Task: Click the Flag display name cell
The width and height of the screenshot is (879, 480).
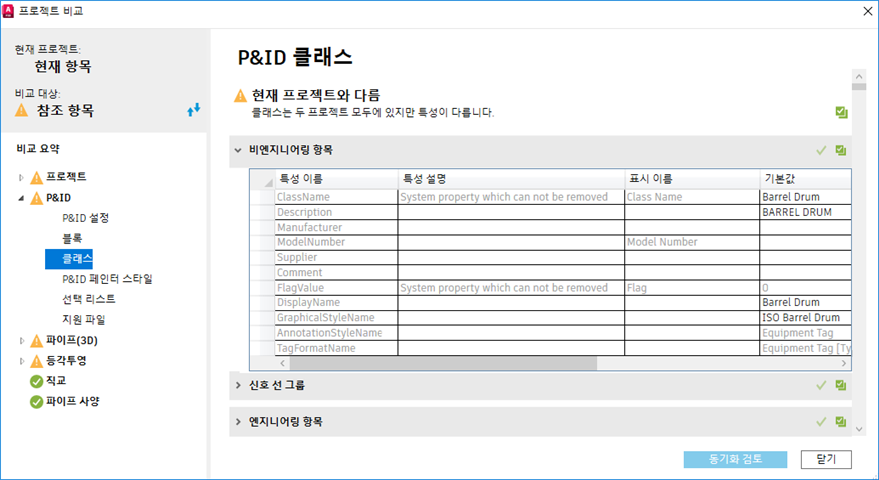Action: tap(692, 288)
